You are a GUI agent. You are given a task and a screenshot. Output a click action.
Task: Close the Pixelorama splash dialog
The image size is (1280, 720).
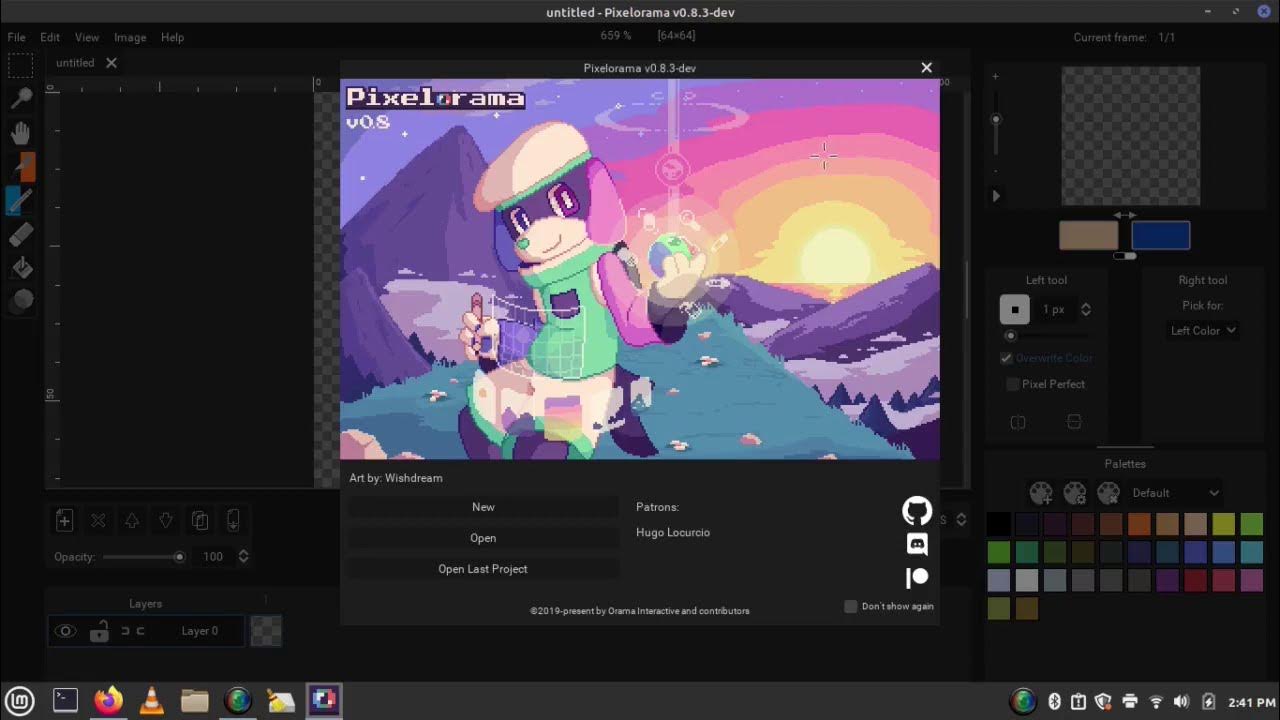coord(926,68)
